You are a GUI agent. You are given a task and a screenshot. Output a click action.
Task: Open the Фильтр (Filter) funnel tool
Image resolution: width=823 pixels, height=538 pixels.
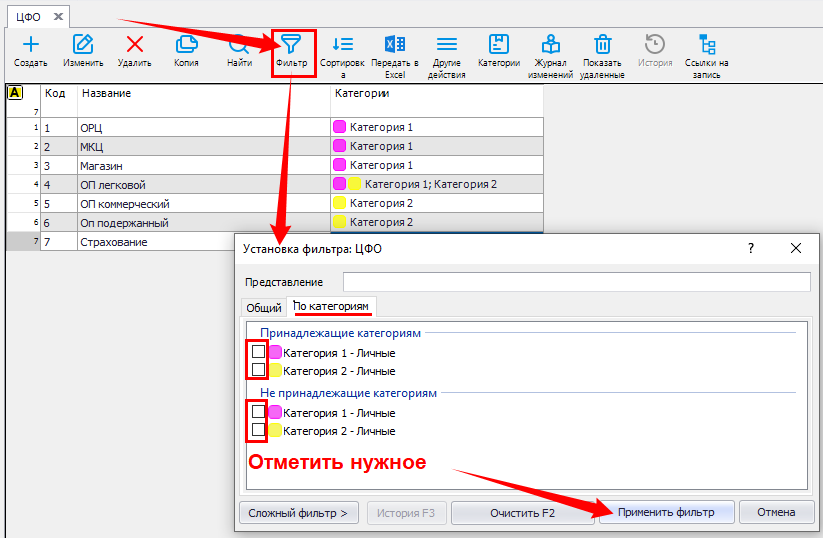291,45
